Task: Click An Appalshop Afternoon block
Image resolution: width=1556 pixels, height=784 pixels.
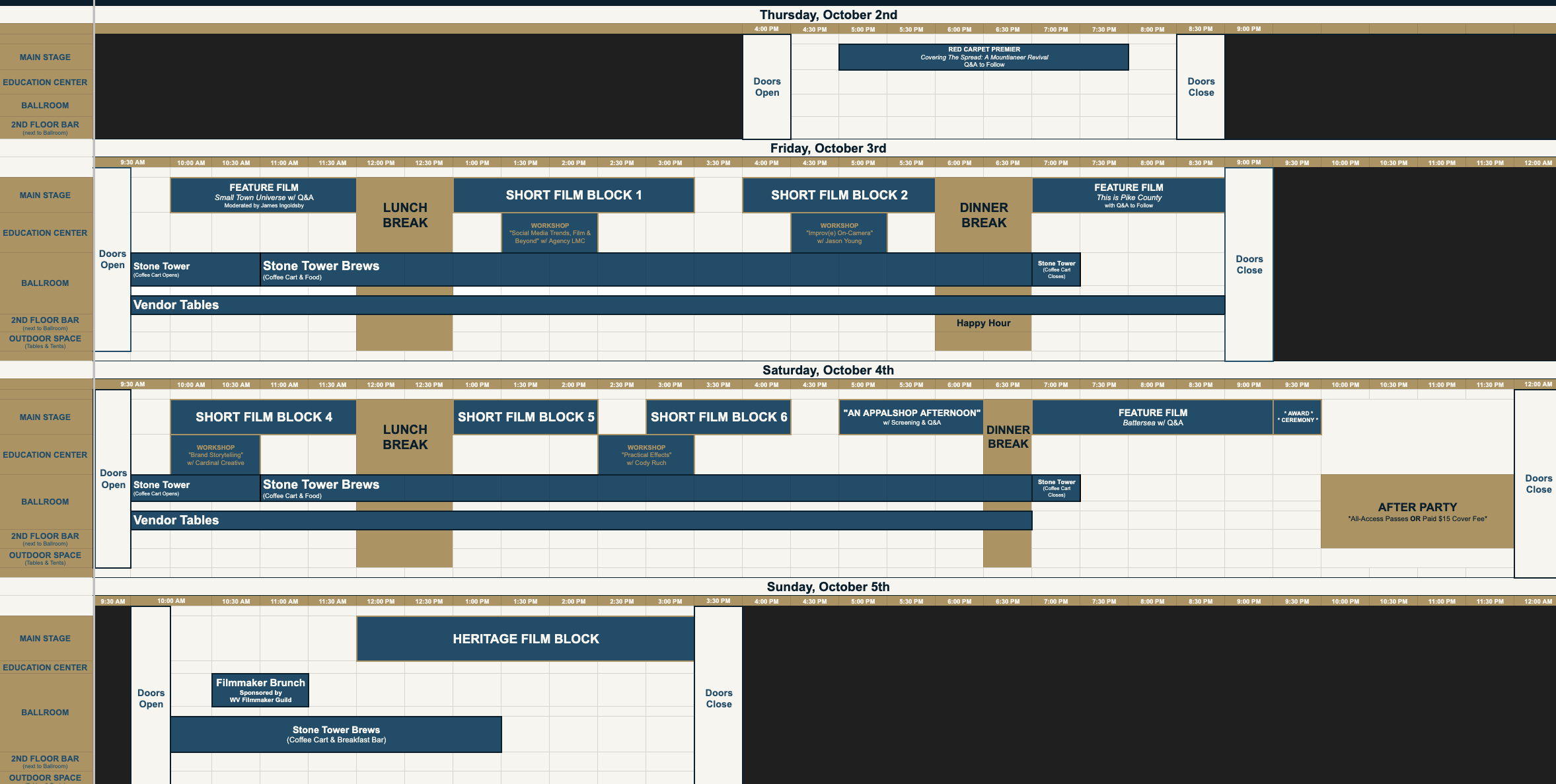Action: pos(911,417)
